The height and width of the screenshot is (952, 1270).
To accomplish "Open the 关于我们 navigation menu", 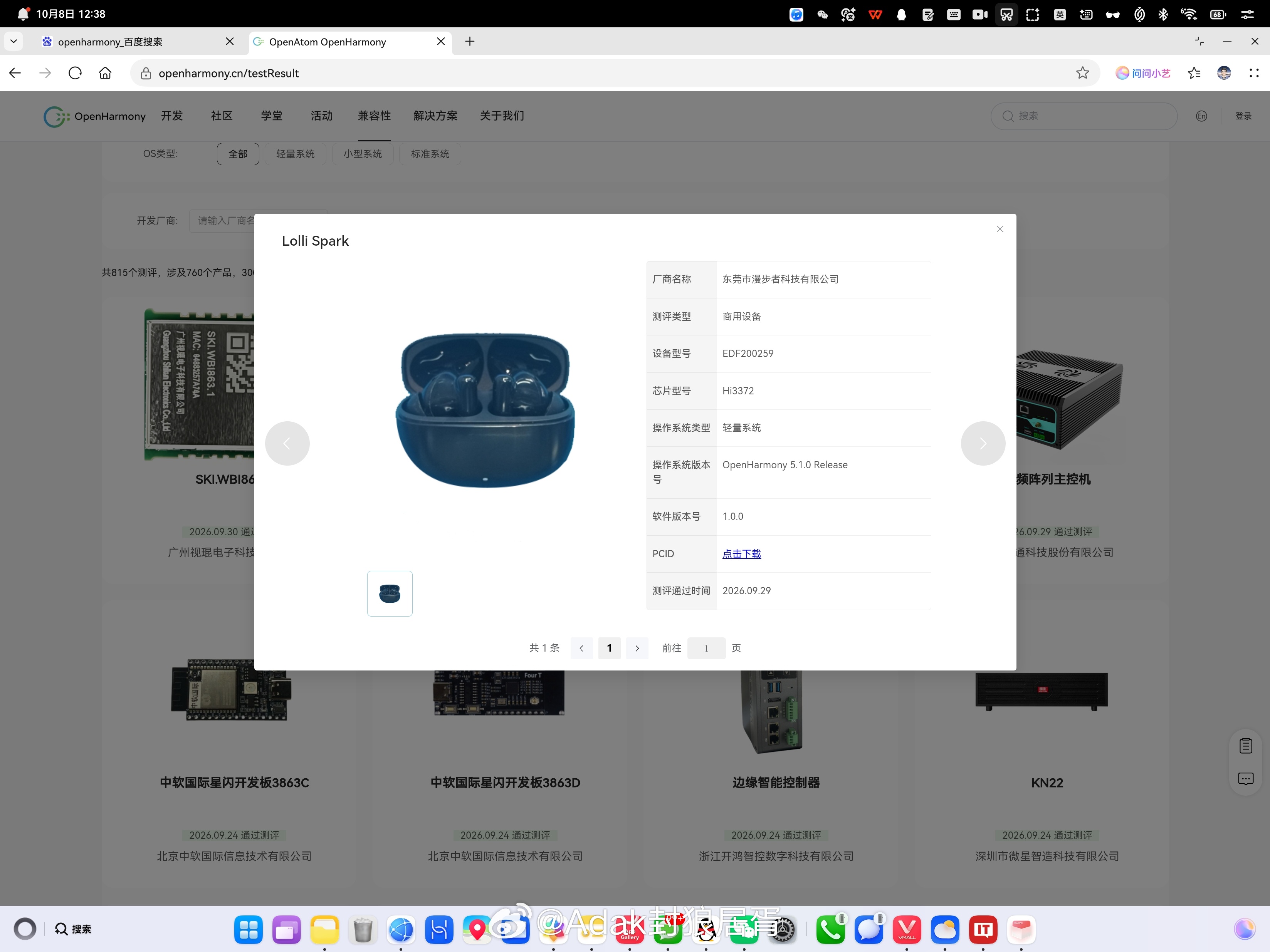I will pyautogui.click(x=502, y=116).
